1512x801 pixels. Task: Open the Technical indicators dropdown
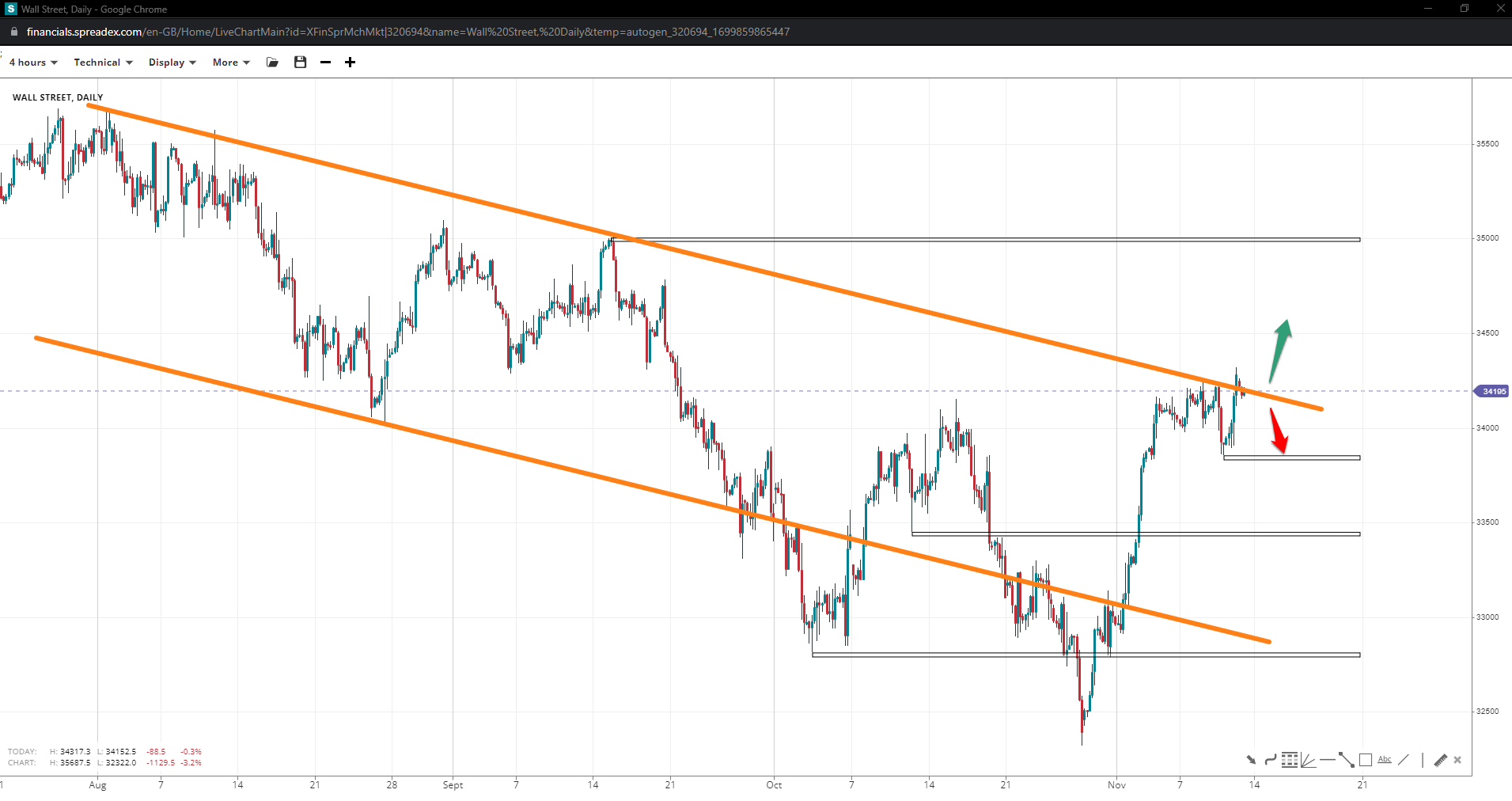[103, 63]
